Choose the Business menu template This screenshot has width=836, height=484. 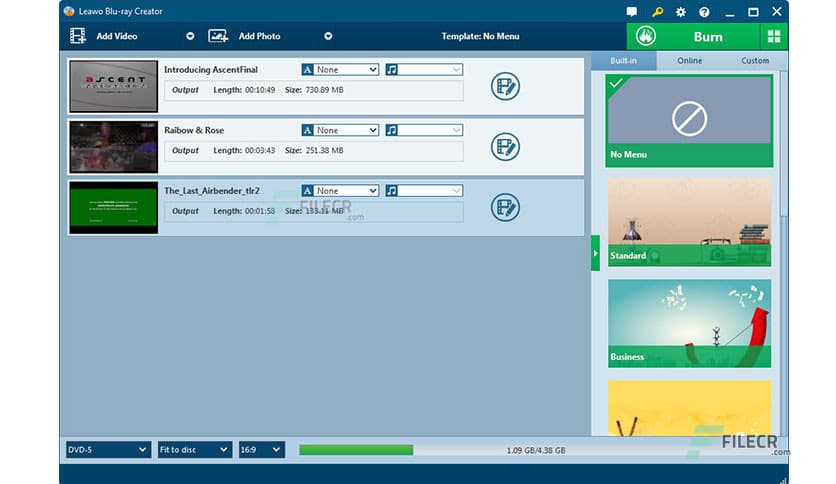689,324
